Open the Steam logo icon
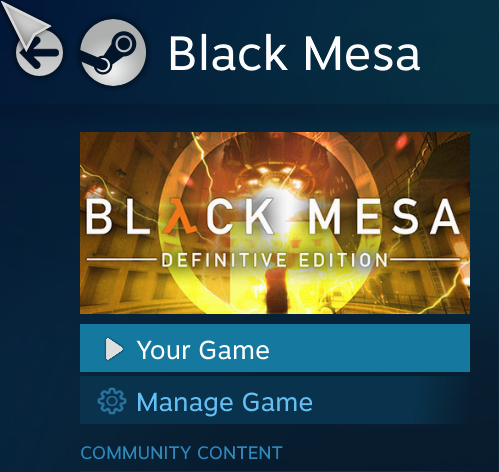The height and width of the screenshot is (472, 499). [x=113, y=52]
